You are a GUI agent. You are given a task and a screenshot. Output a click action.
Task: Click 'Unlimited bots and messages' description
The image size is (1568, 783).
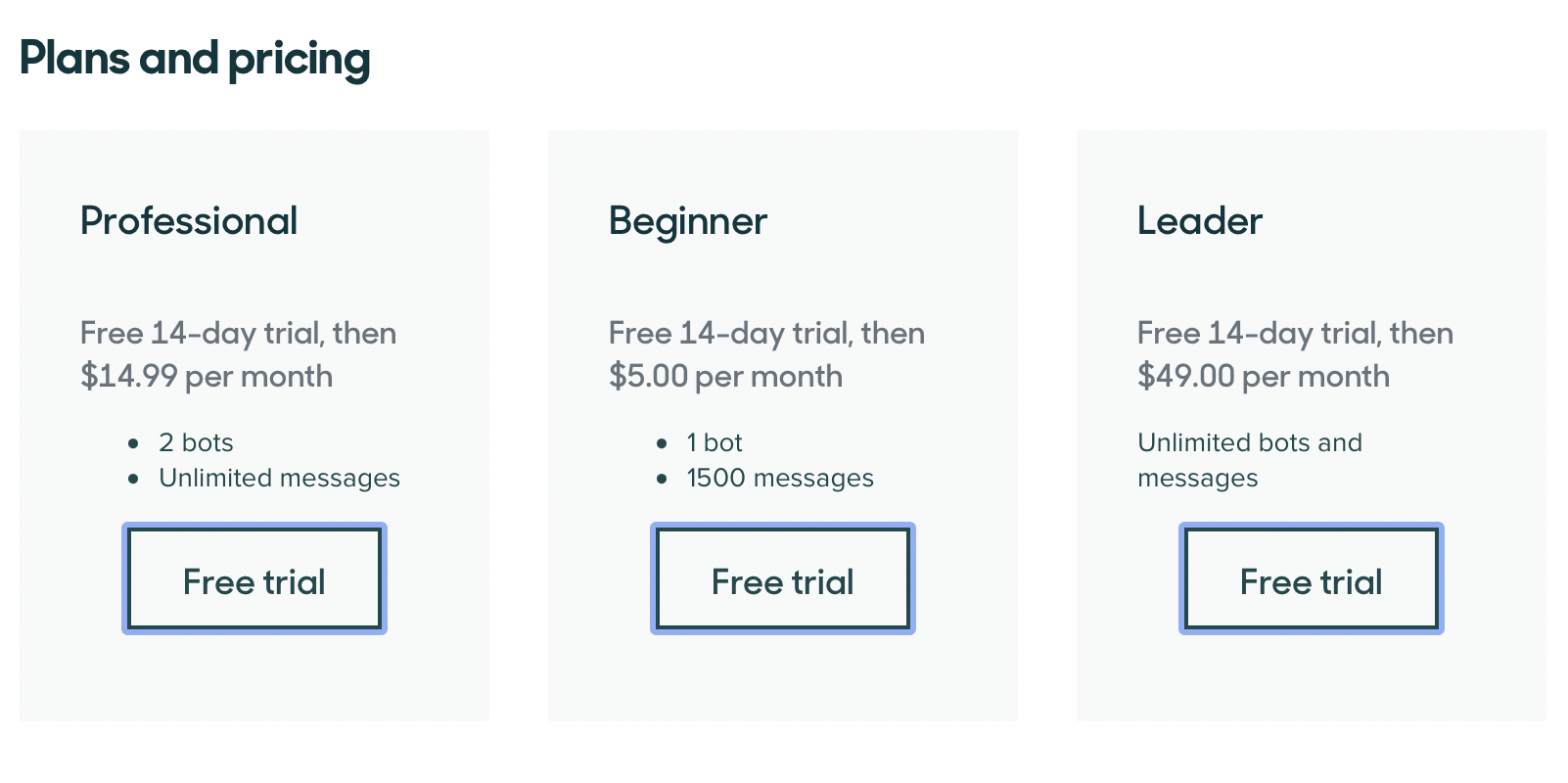pos(1250,460)
